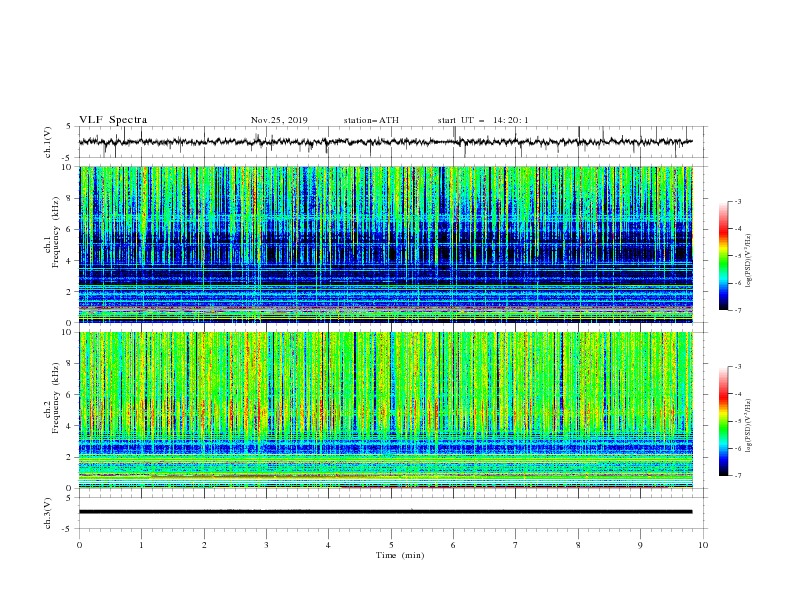
Task: Click the "2" kHz tick on ch.1 spectrogram axis
Action: tap(70, 292)
